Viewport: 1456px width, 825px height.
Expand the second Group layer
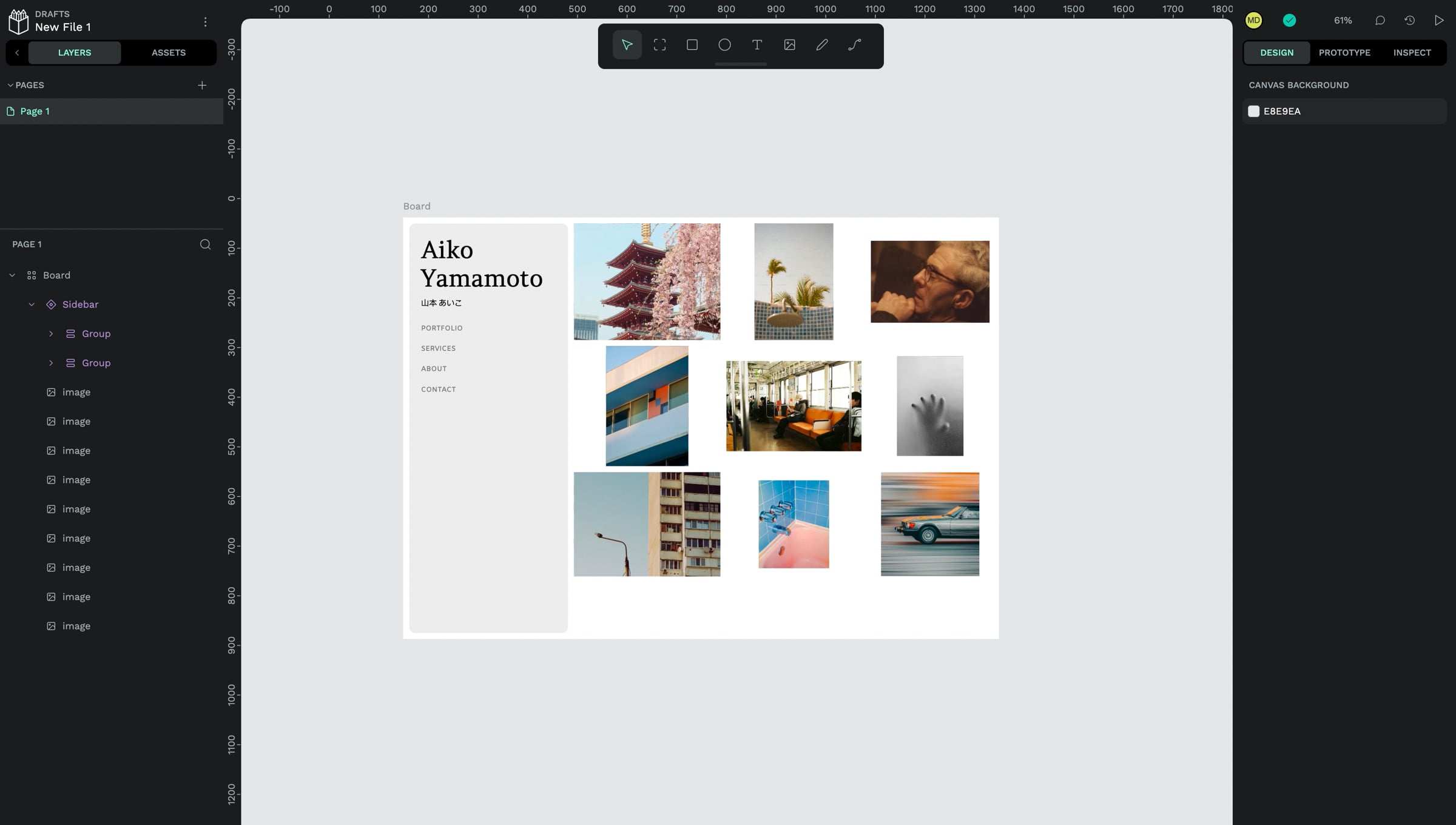51,363
